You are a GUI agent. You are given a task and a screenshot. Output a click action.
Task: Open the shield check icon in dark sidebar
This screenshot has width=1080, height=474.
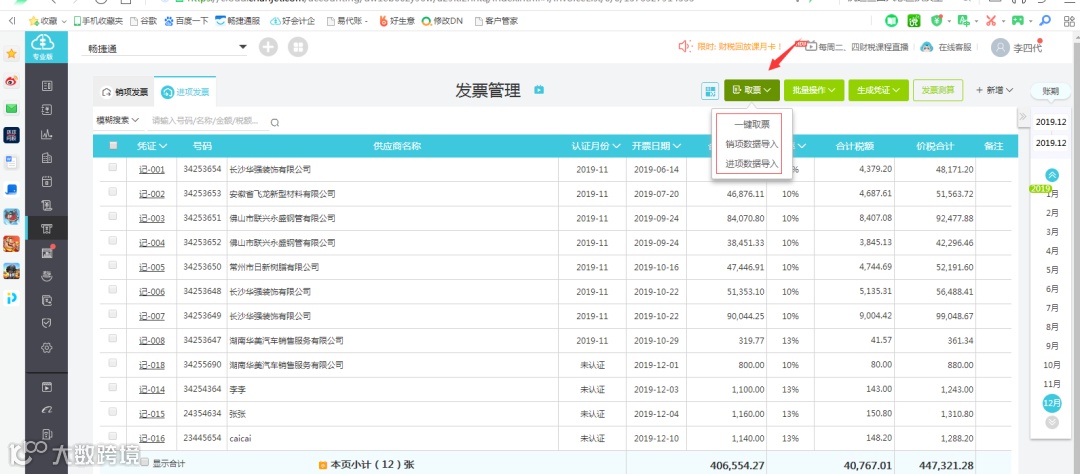click(x=47, y=322)
